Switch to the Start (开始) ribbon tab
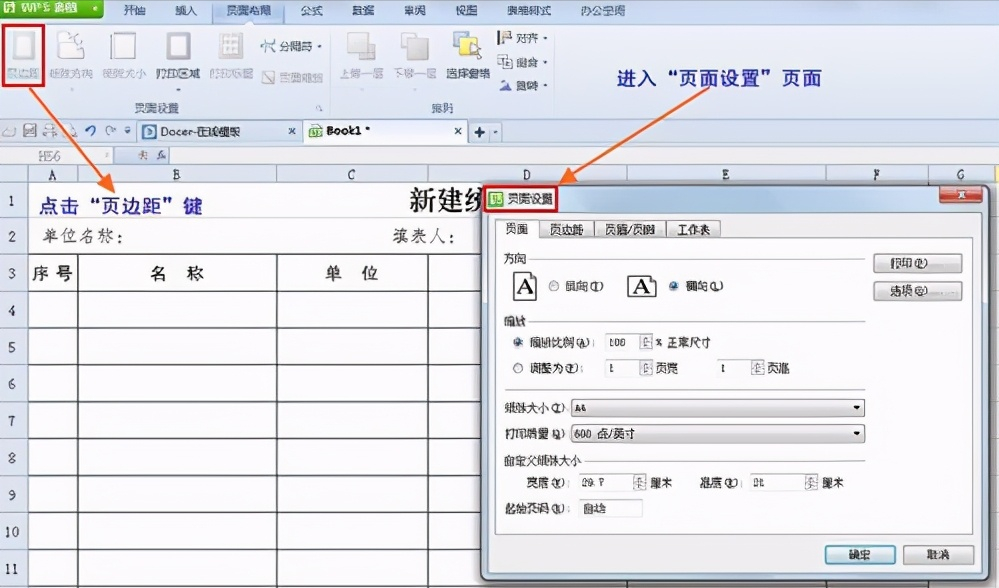The height and width of the screenshot is (588, 999). pyautogui.click(x=134, y=10)
